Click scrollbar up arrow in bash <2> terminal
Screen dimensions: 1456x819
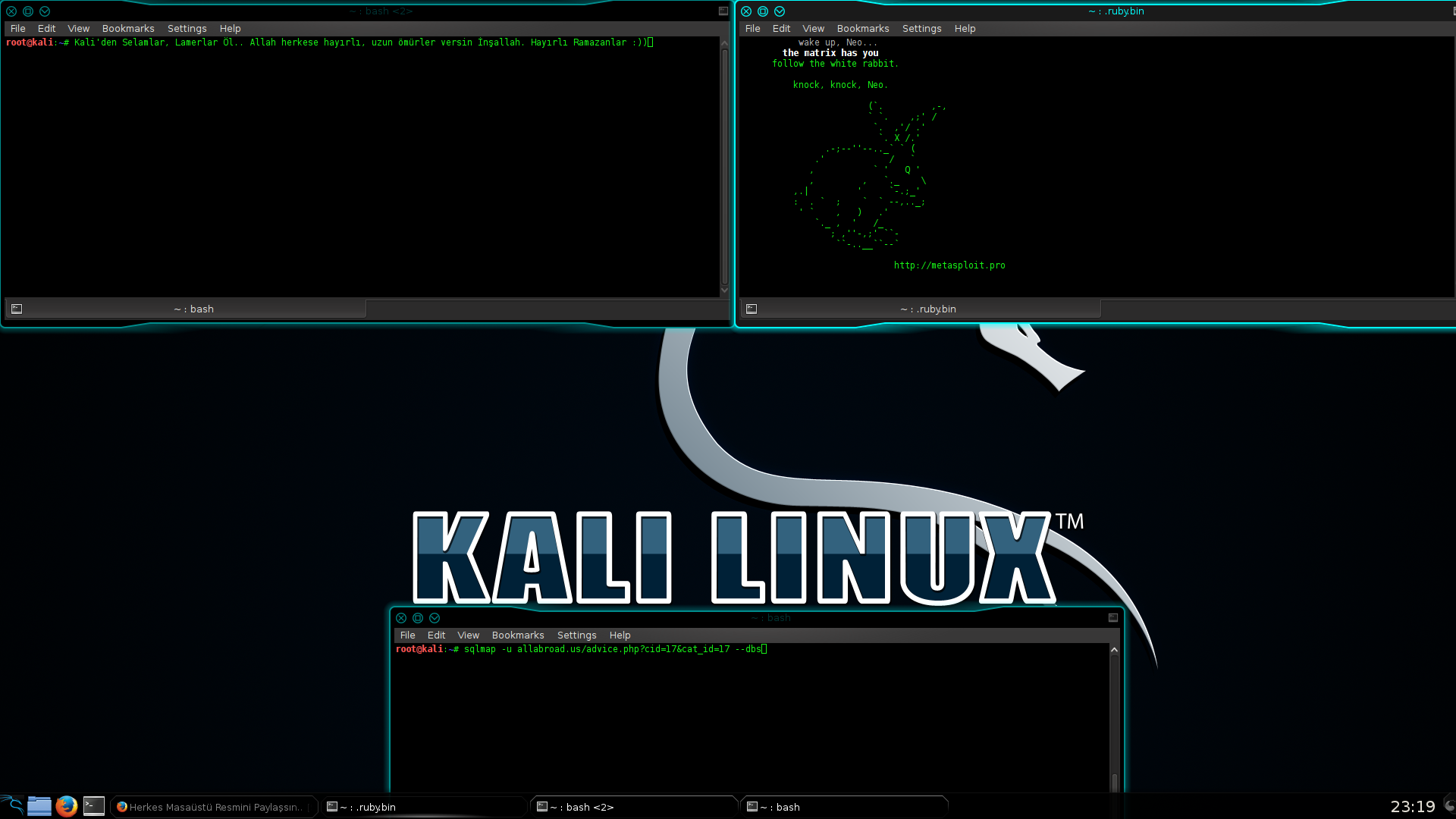(x=724, y=43)
